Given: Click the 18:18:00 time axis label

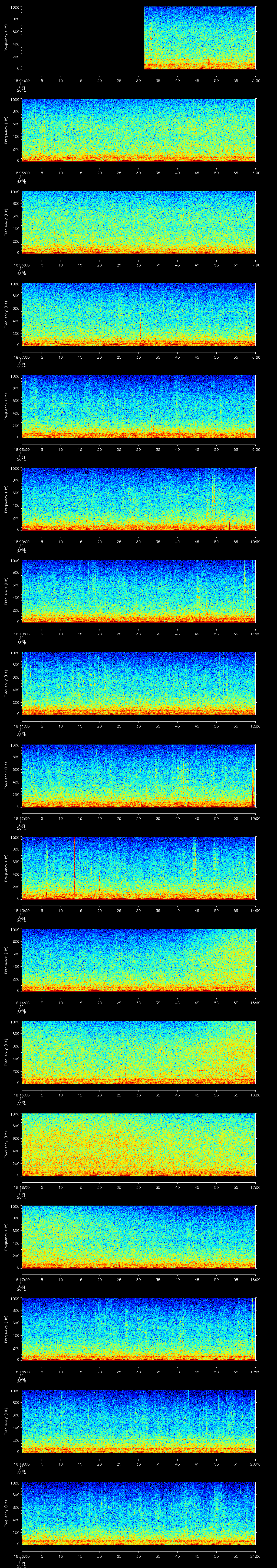Looking at the screenshot, I should [x=21, y=1371].
